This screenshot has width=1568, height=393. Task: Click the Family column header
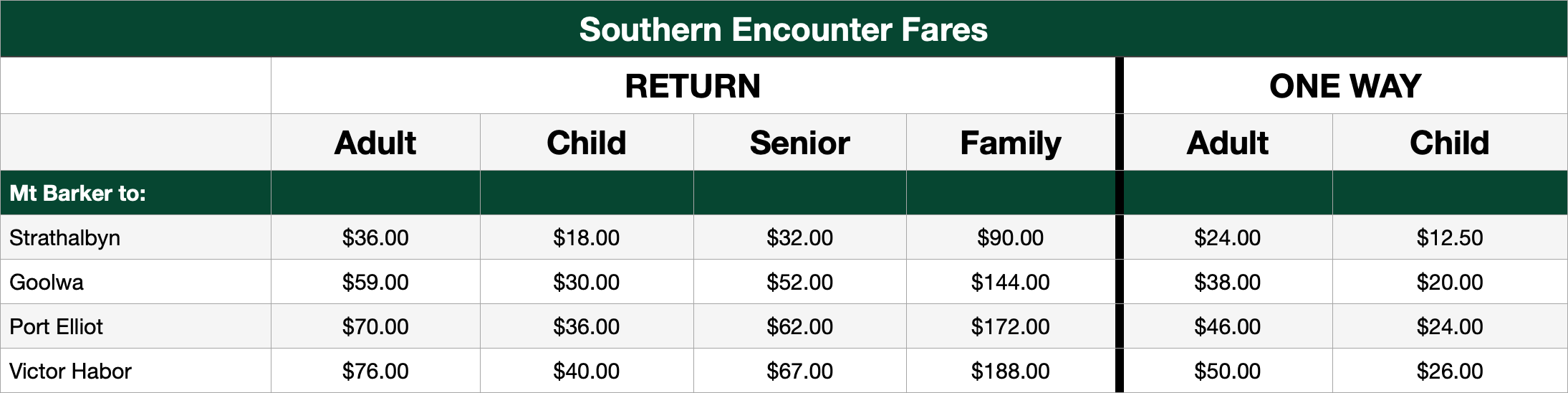point(1010,143)
